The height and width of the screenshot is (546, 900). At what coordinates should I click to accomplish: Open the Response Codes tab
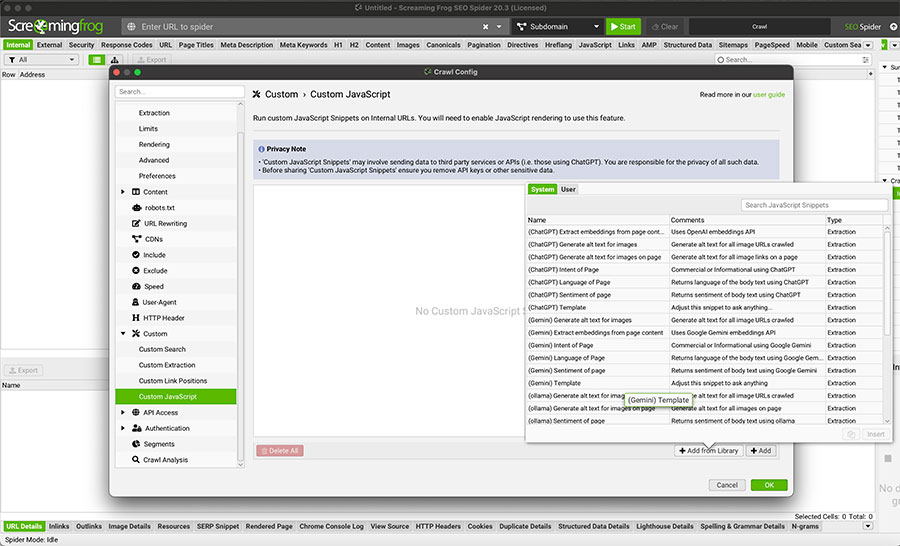[x=127, y=45]
